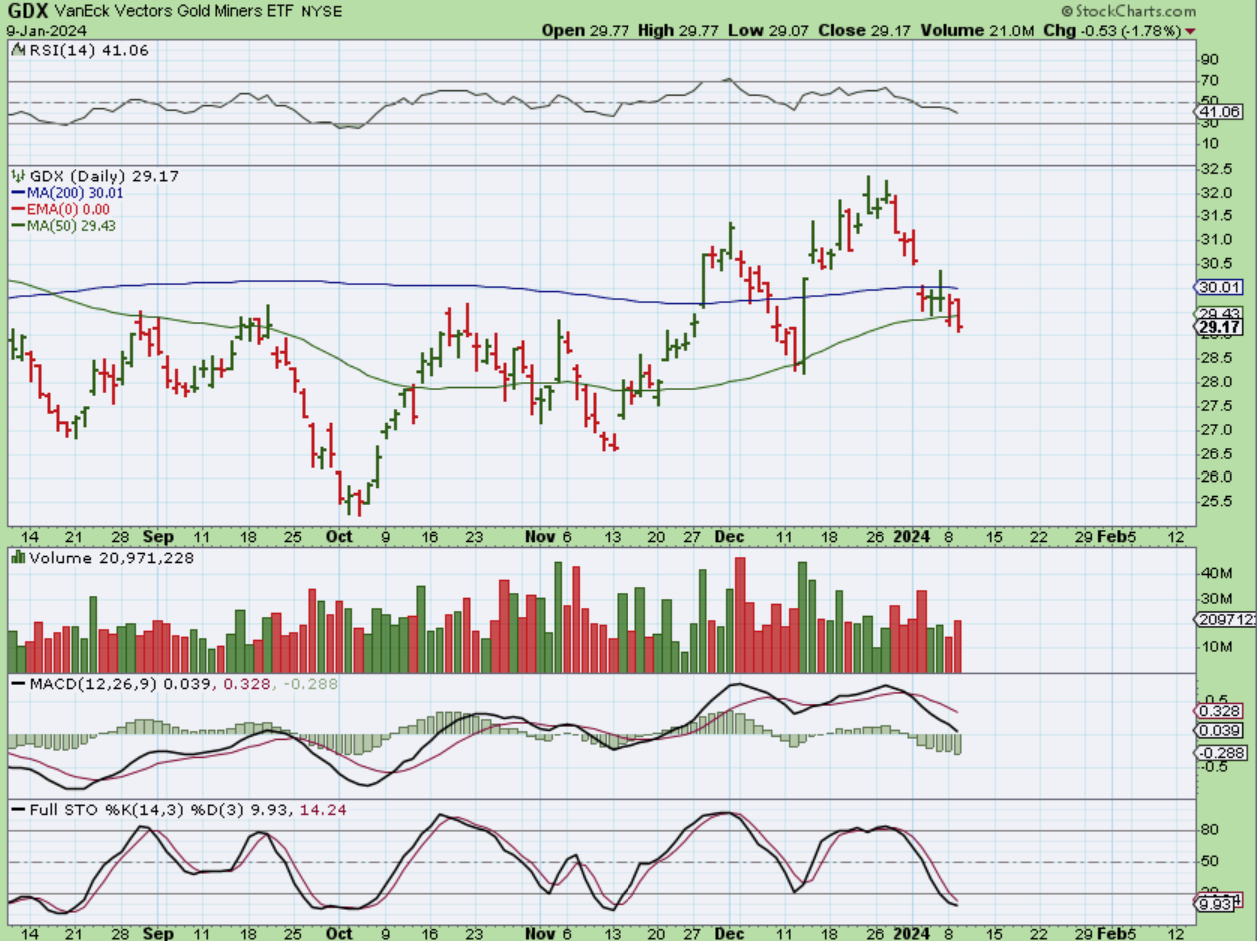Select the MACD(12,26,9) indicator label
The height and width of the screenshot is (942, 1260).
[70, 684]
